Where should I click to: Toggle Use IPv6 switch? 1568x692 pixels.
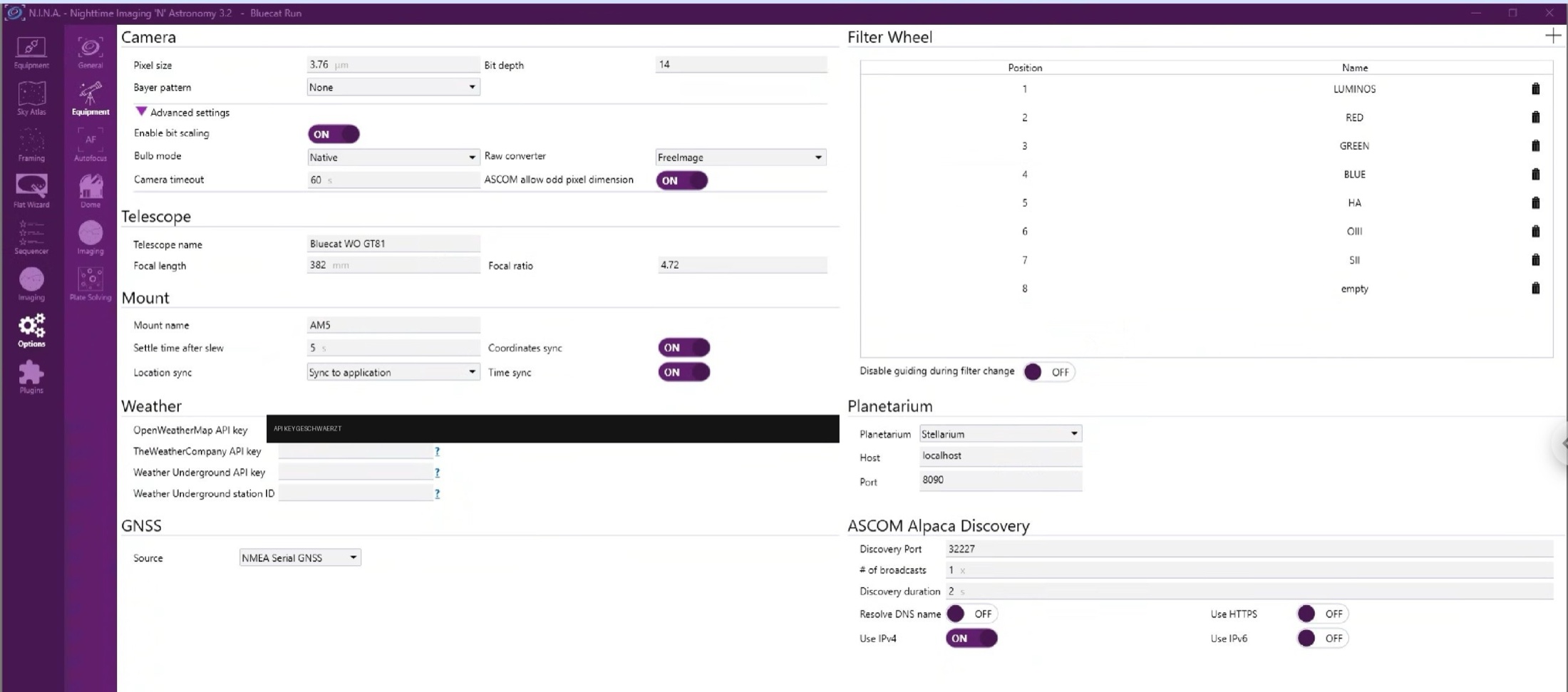pyautogui.click(x=1322, y=639)
